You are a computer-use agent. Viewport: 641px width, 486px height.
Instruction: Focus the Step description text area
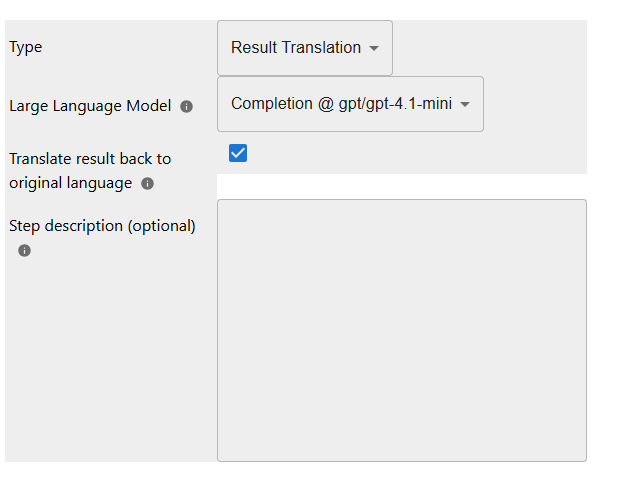click(x=401, y=330)
